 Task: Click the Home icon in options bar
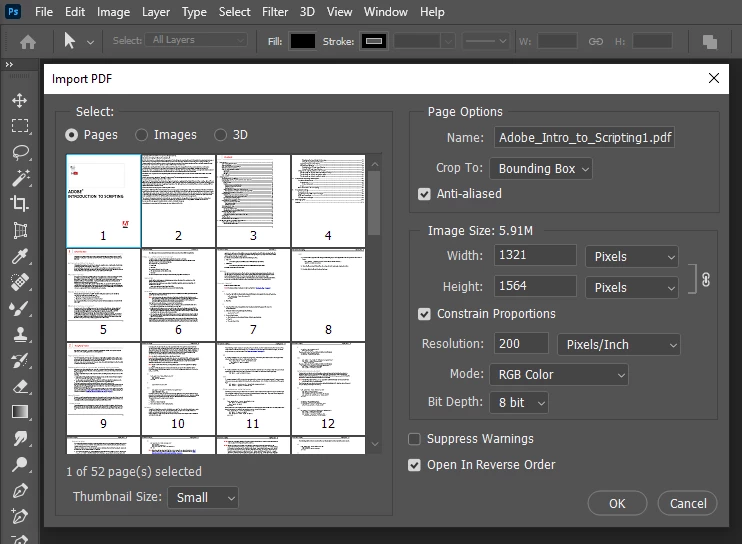tap(28, 42)
